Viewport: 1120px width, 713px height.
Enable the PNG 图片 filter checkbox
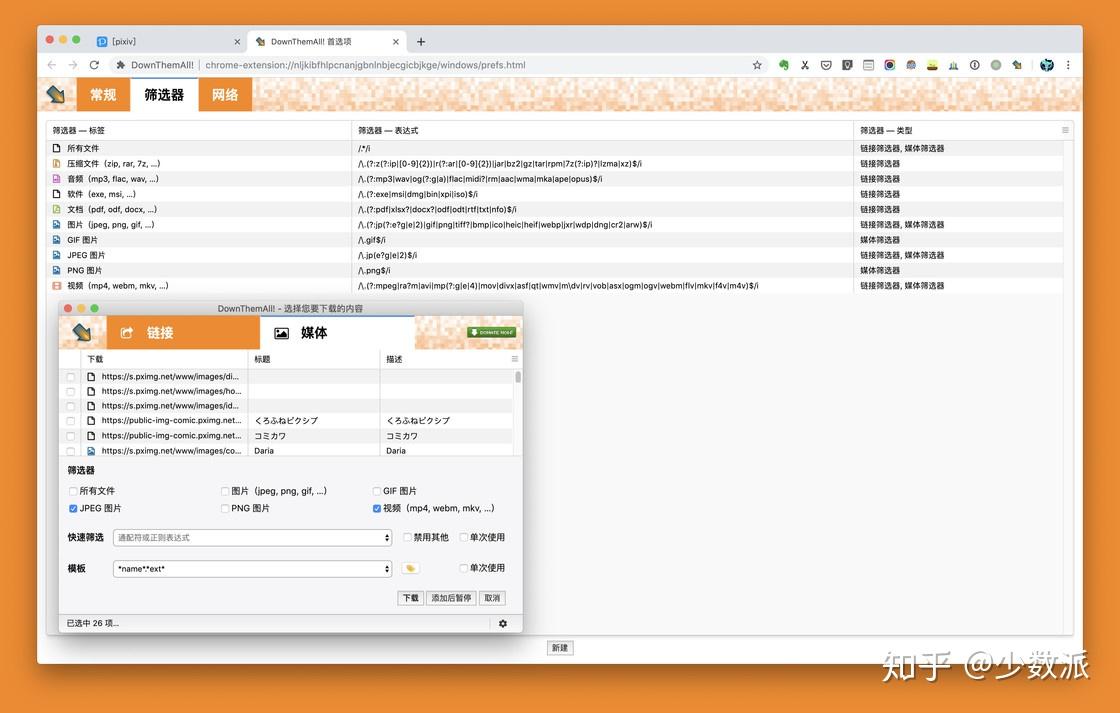[x=225, y=509]
